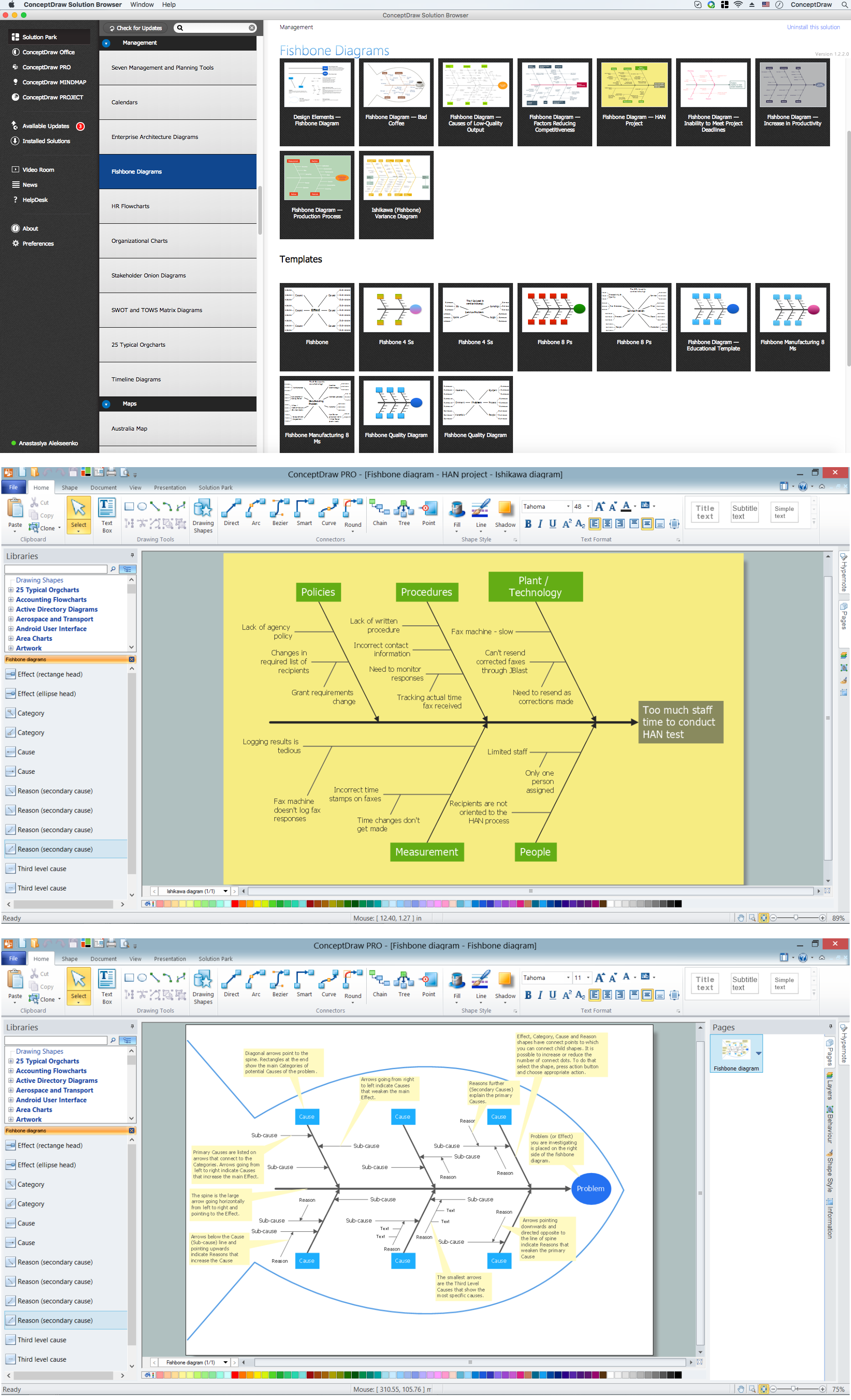This screenshot has height=1400, width=851.
Task: Toggle library tree view button in HAN project window
Action: click(127, 569)
